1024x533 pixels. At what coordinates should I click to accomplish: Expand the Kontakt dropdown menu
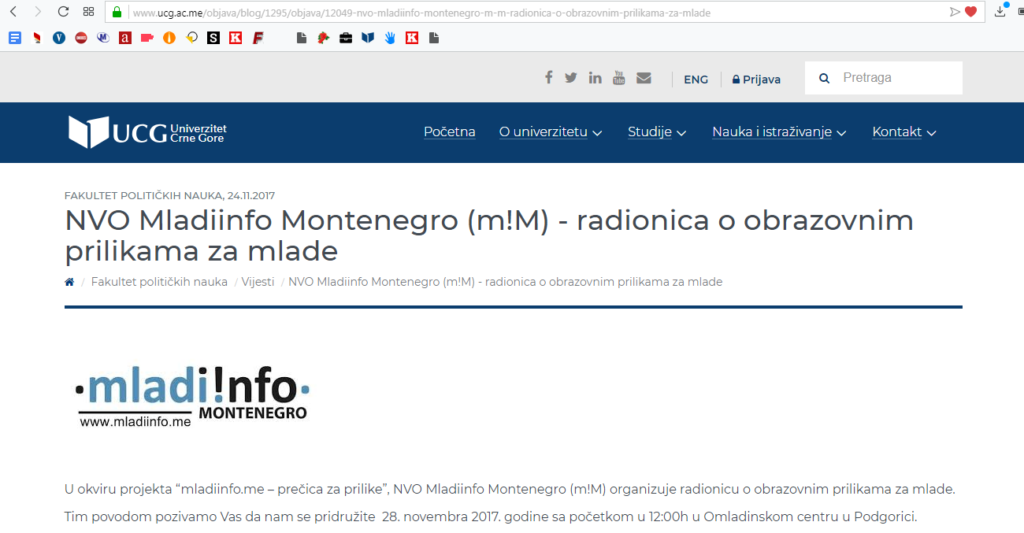tap(904, 132)
